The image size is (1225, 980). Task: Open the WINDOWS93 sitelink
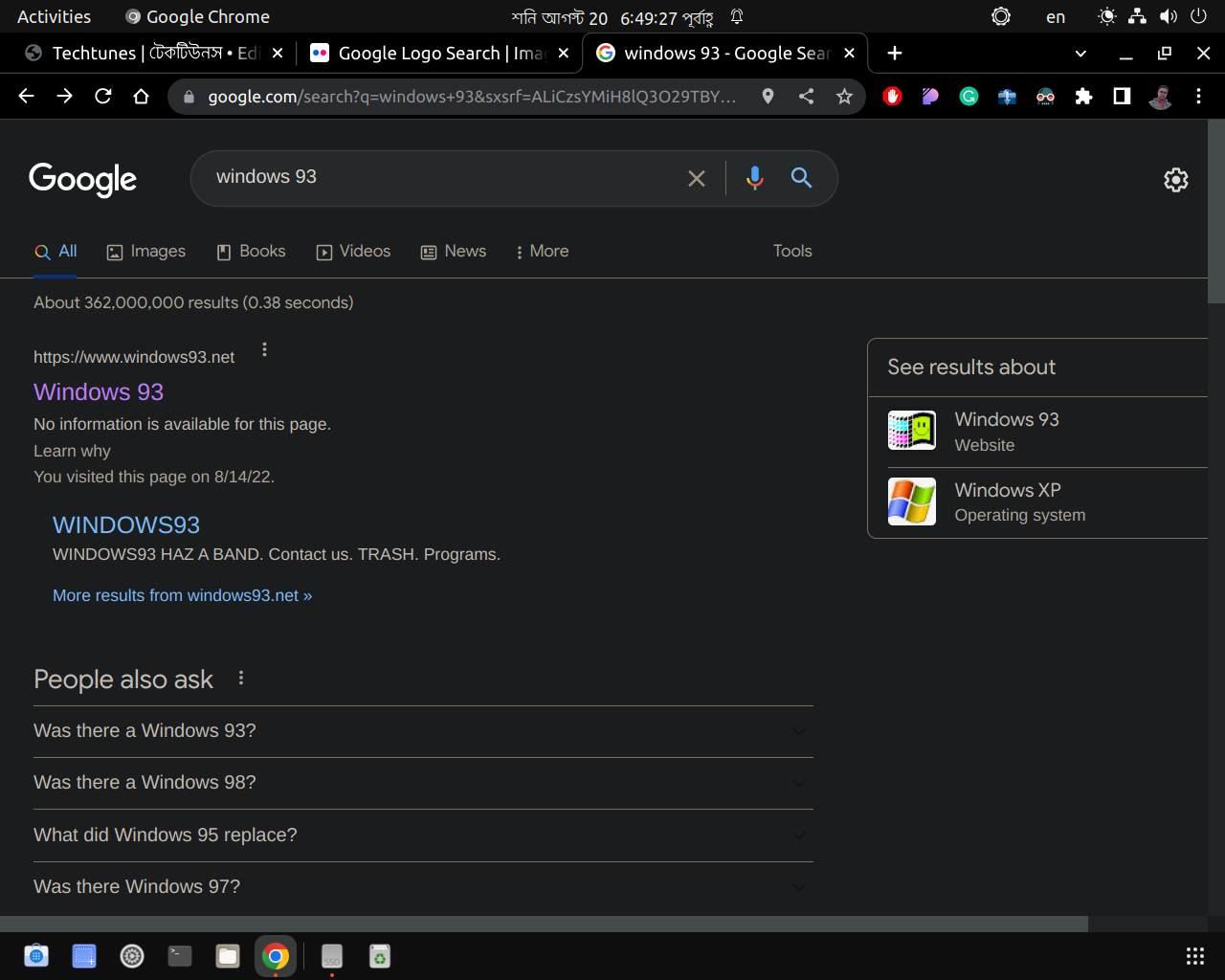click(126, 525)
